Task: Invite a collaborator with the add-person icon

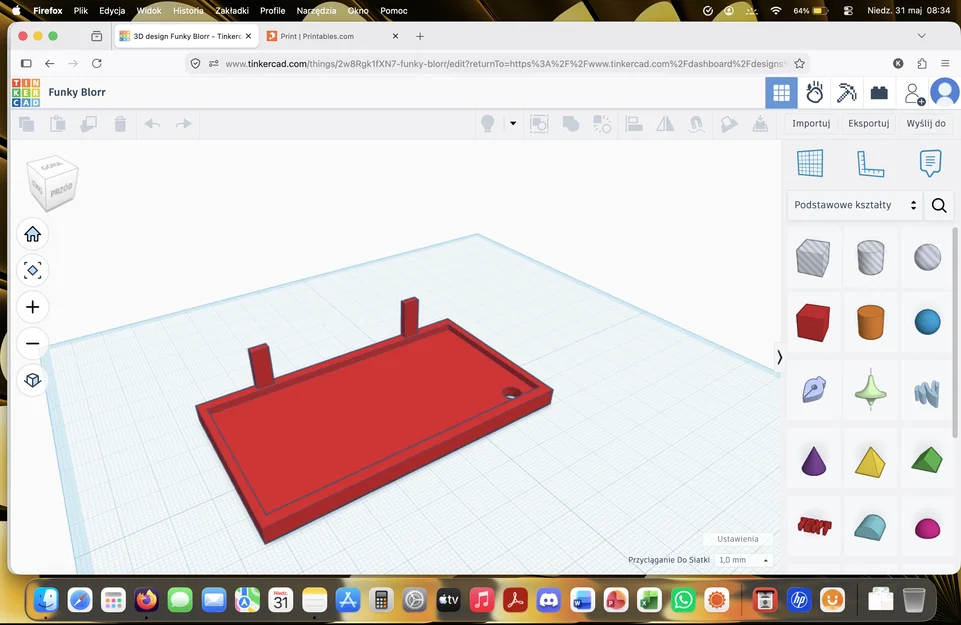Action: [914, 93]
